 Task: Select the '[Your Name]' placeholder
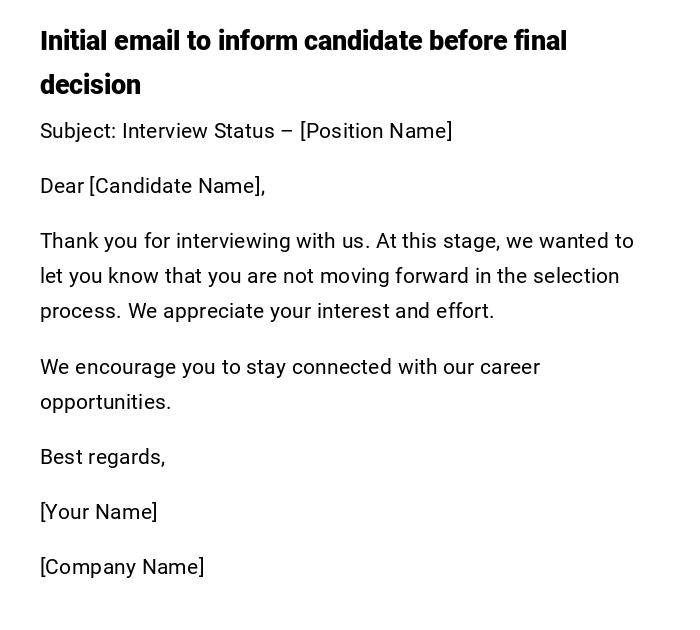pyautogui.click(x=98, y=512)
